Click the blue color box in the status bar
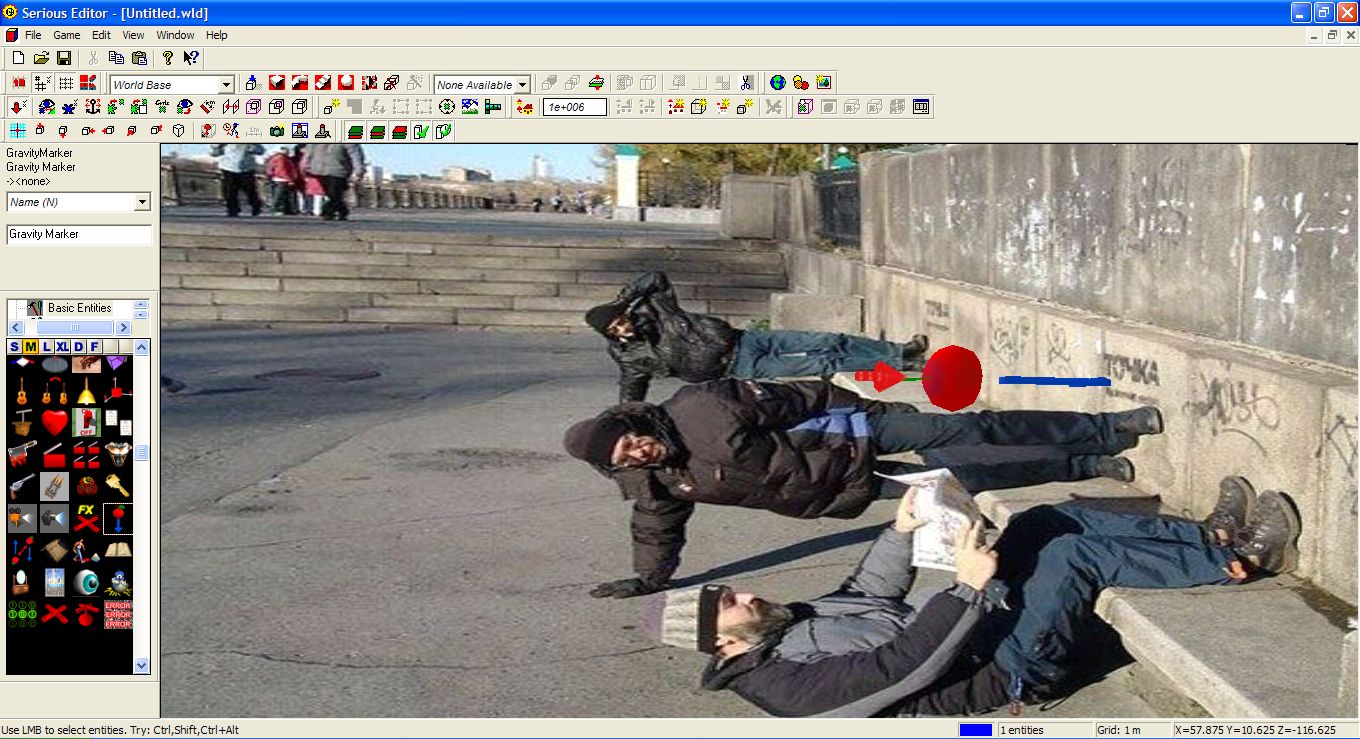The image size is (1360, 739). (975, 730)
